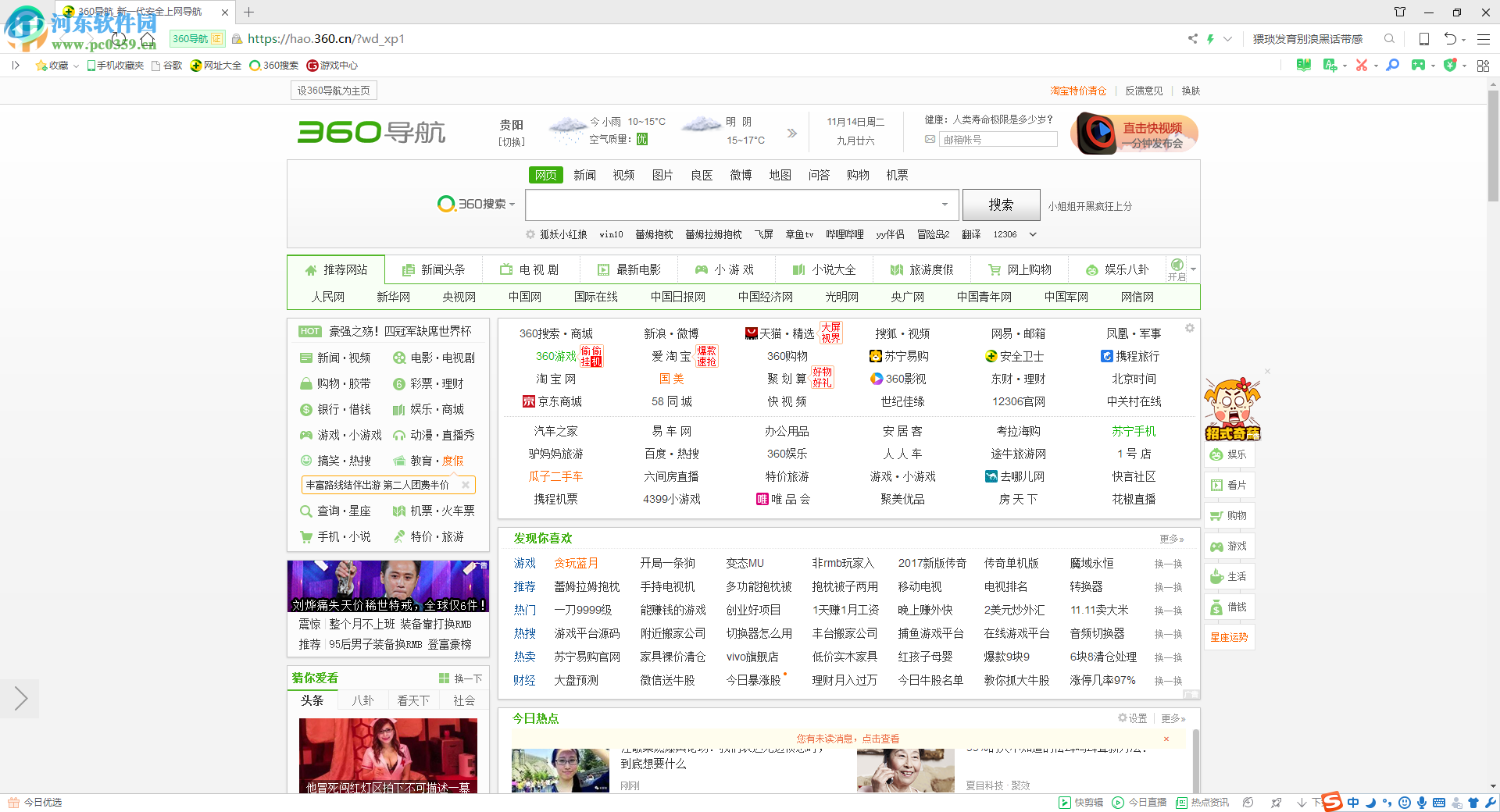
Task: Click 换一下 in 猜你爱看 panel
Action: pyautogui.click(x=461, y=678)
